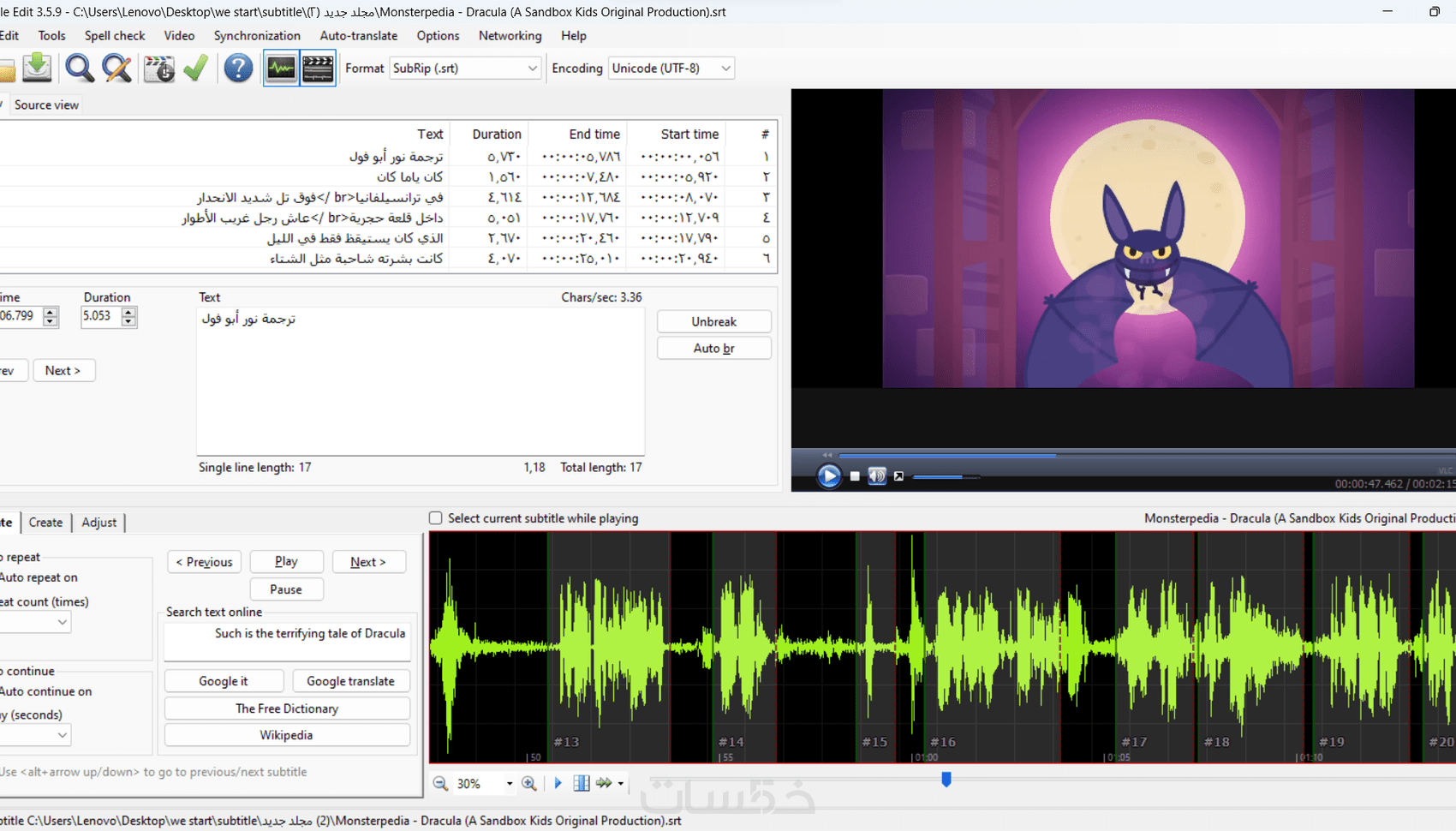The image size is (1456, 831).
Task: Click the Google it button
Action: [224, 681]
